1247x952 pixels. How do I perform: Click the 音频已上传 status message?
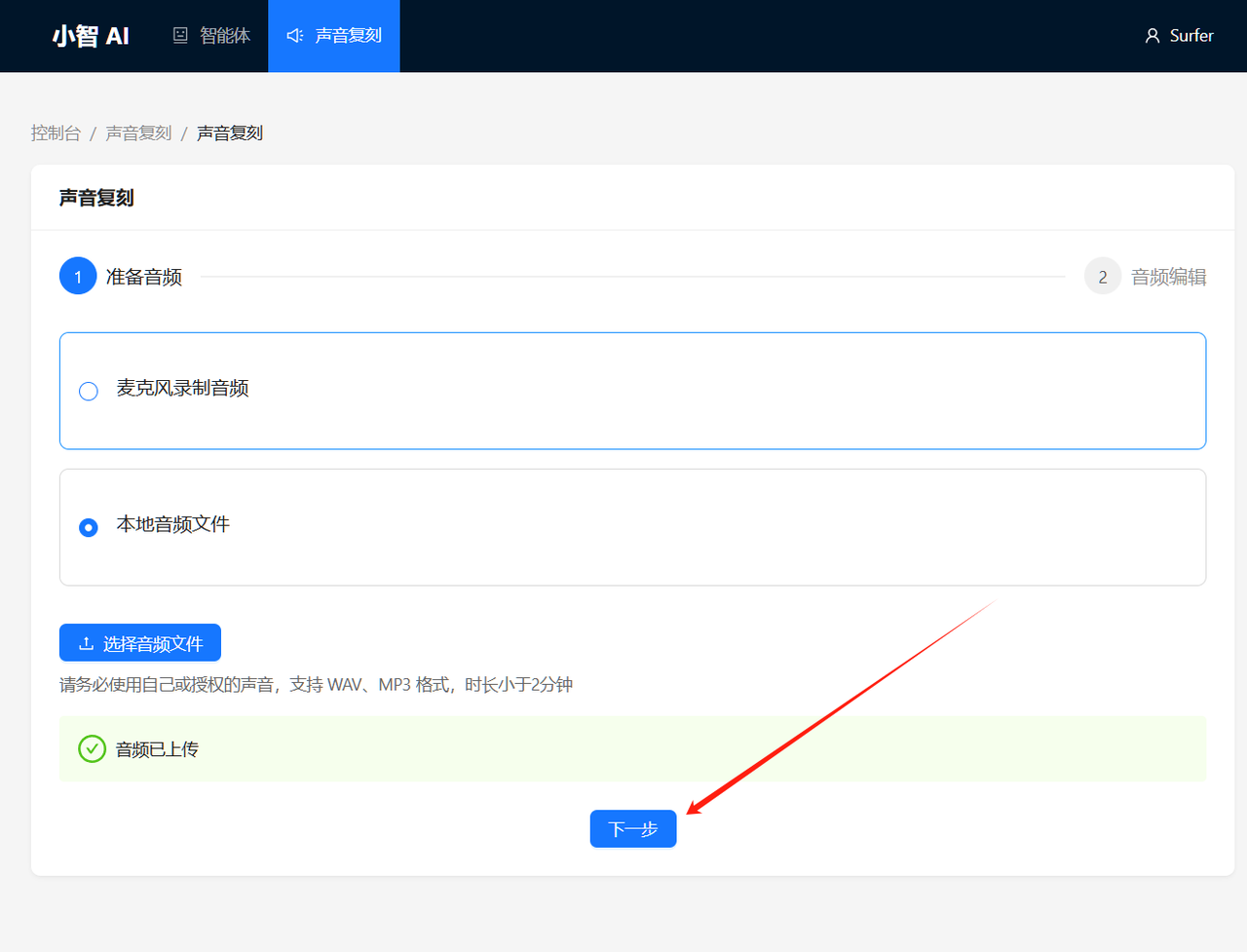pos(157,749)
